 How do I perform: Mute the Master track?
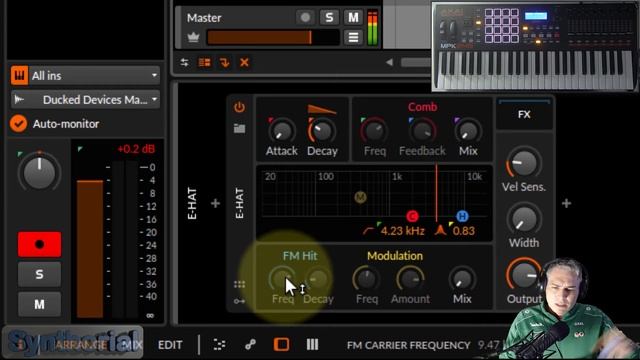click(353, 18)
